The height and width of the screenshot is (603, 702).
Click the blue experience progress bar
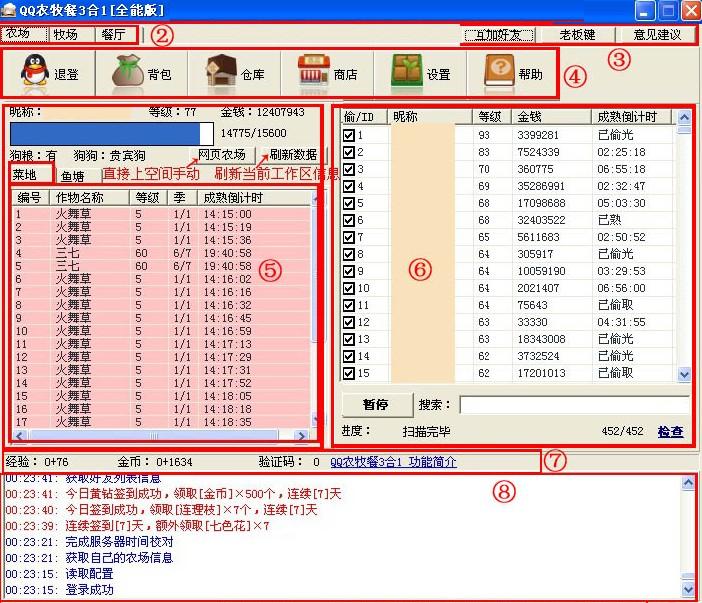112,133
